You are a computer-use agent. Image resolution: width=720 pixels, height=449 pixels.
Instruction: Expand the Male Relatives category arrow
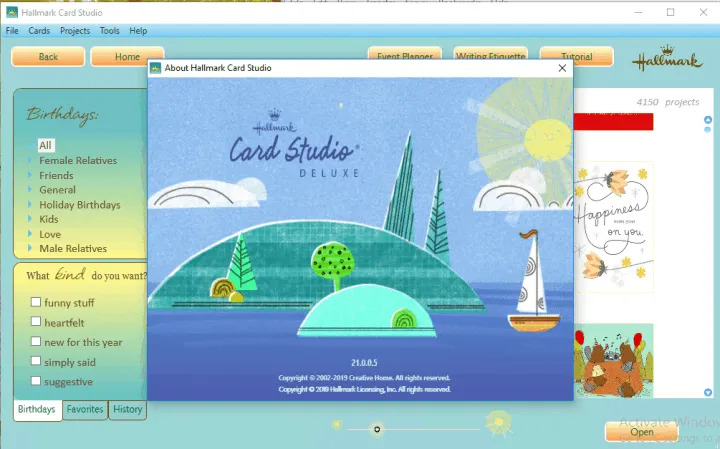[30, 248]
